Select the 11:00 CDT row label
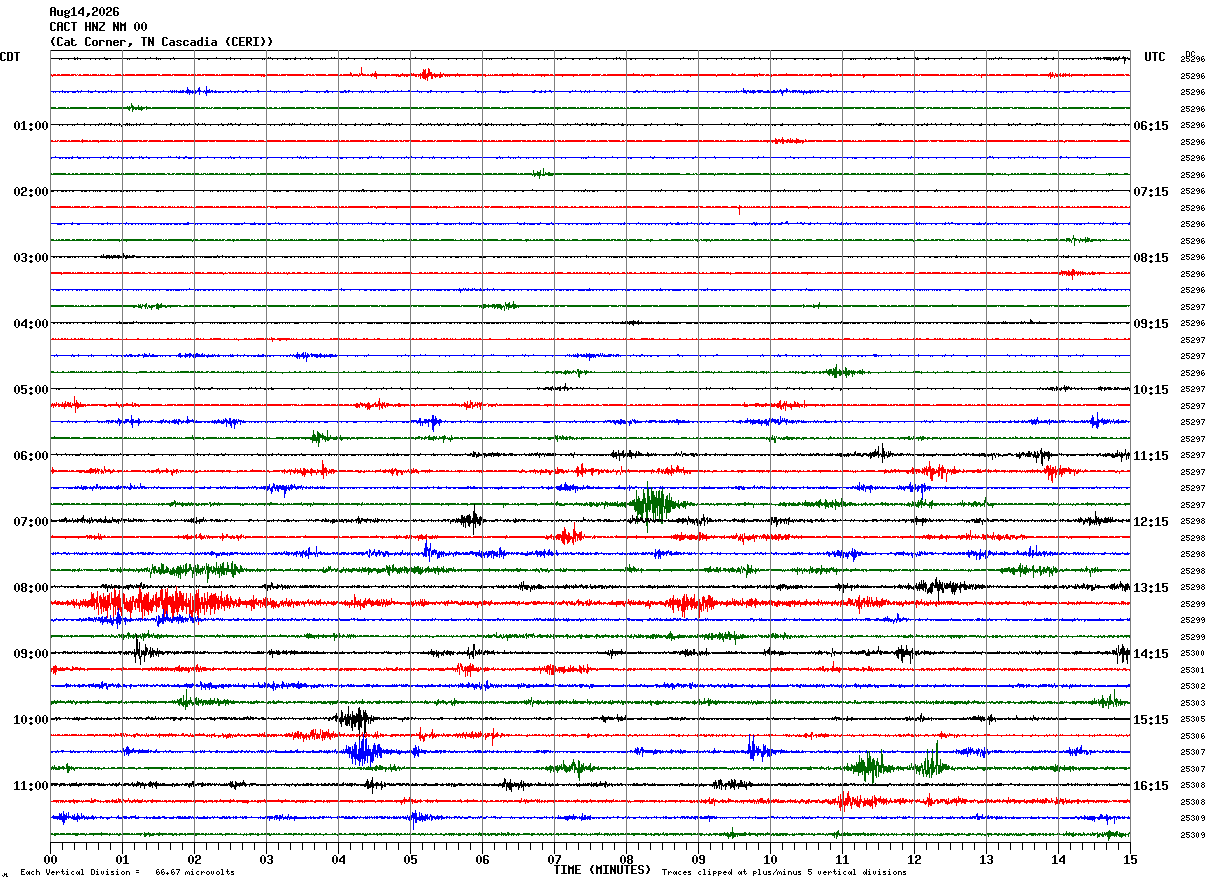 click(31, 786)
